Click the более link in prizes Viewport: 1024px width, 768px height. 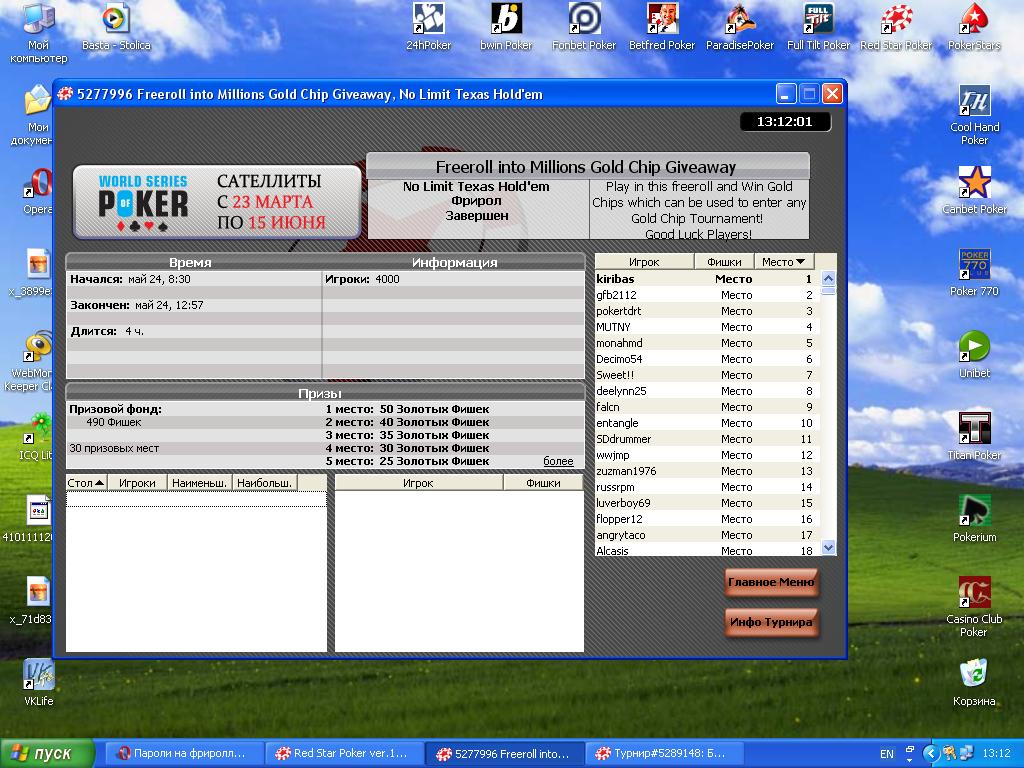(558, 461)
